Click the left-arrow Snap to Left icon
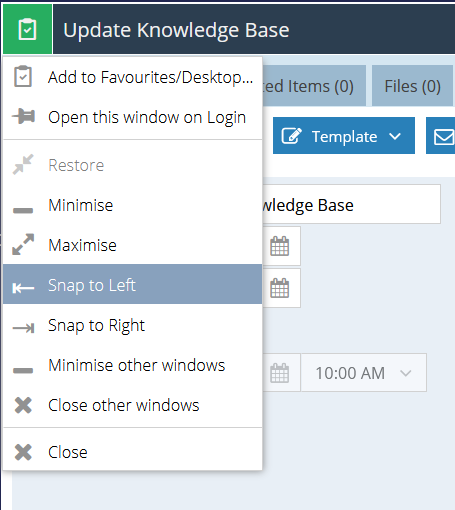The image size is (455, 510). point(23,287)
